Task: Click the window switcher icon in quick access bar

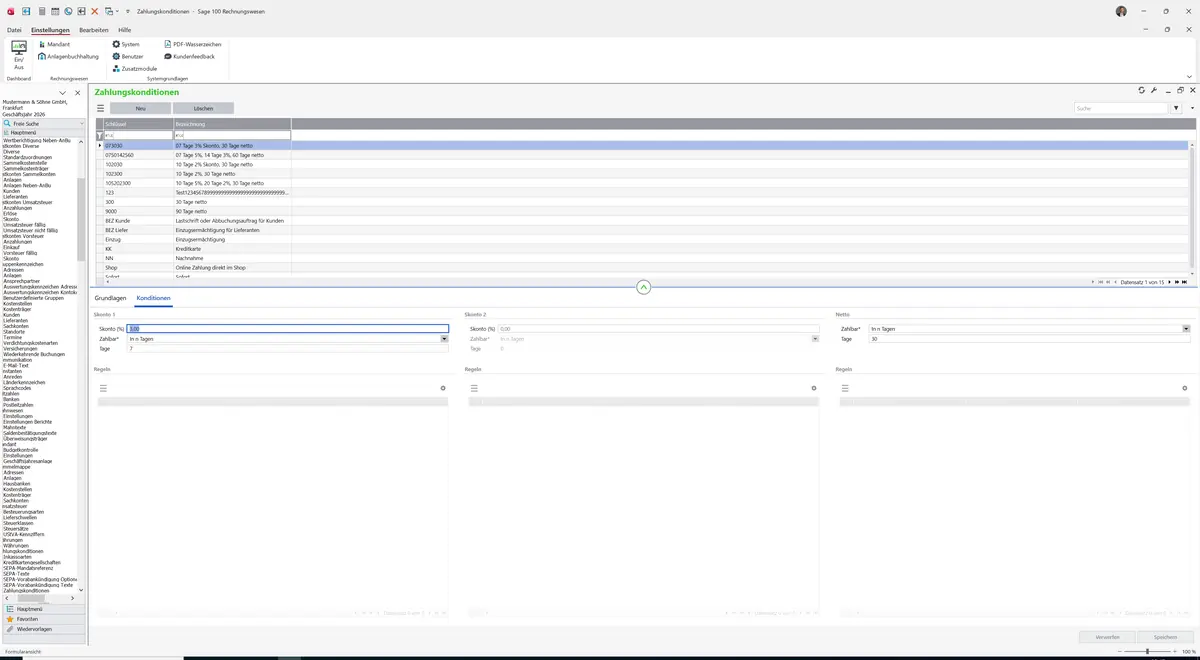Action: 108,10
